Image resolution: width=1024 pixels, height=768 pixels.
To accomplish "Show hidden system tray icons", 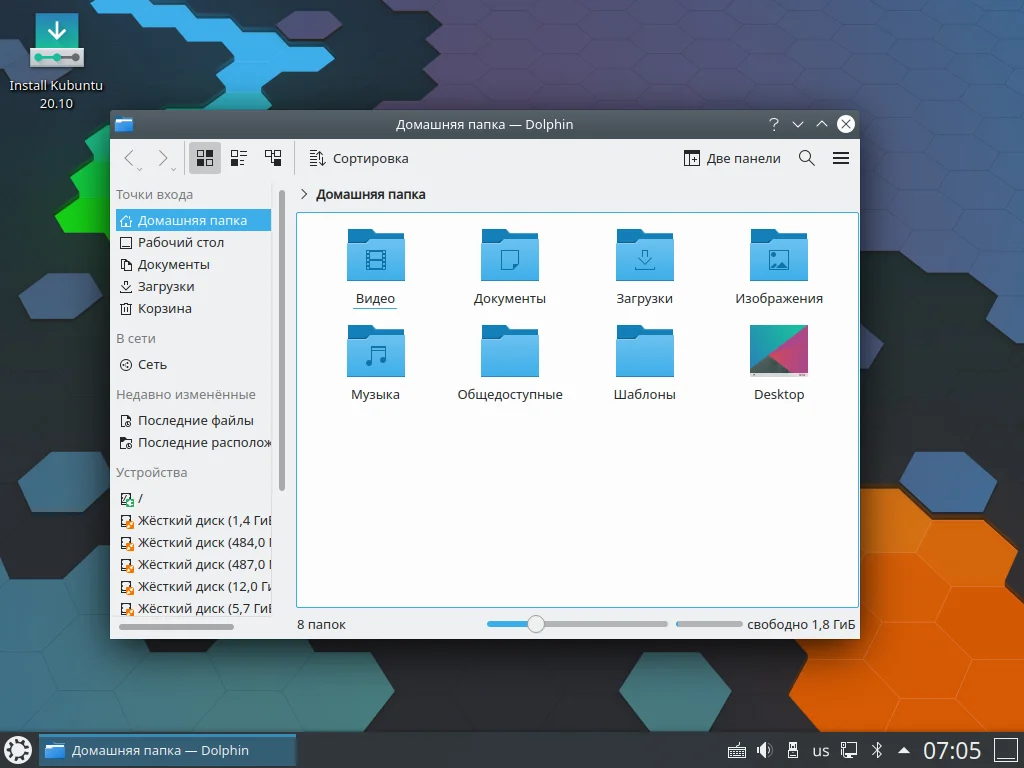I will 904,750.
